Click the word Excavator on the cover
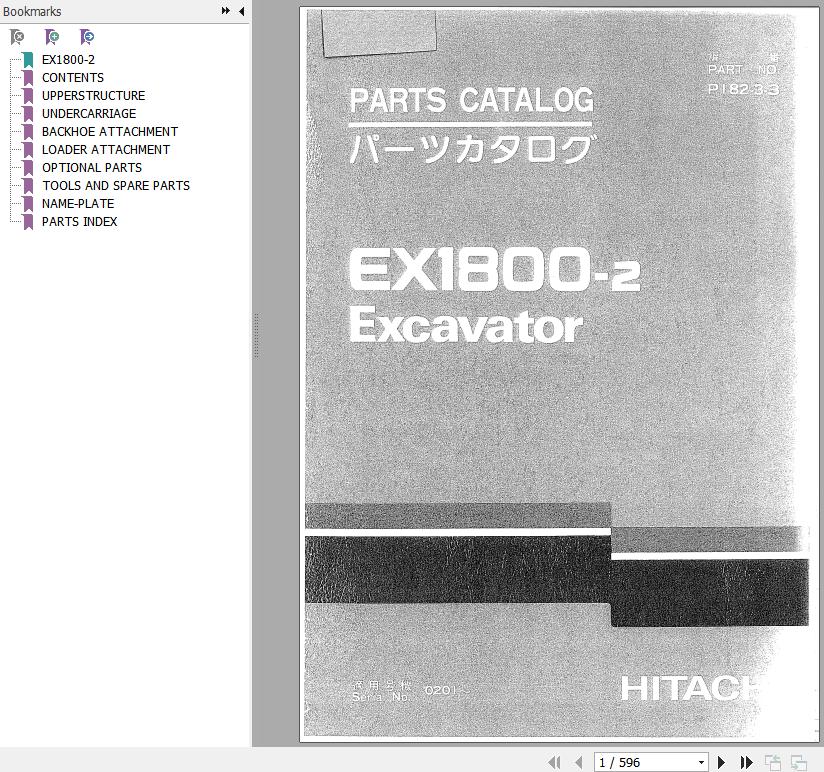The height and width of the screenshot is (772, 824). tap(466, 325)
